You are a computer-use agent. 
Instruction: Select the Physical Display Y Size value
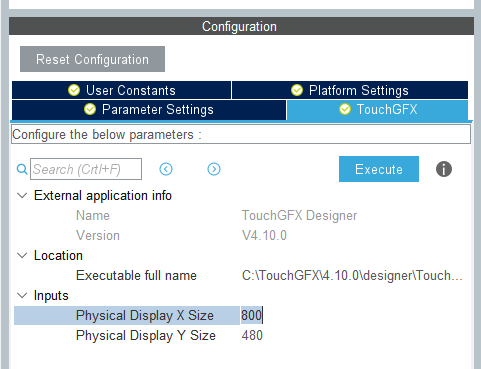click(252, 335)
